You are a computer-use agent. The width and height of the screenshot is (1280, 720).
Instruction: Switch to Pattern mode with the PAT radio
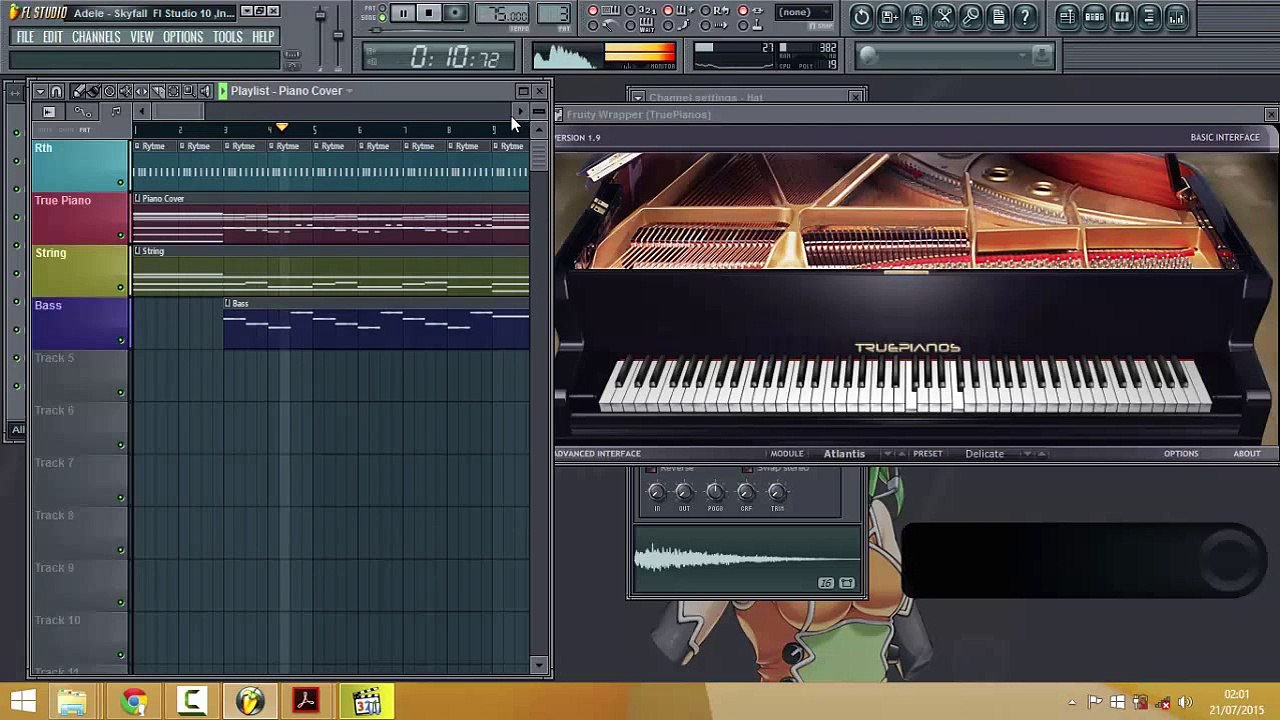(382, 7)
